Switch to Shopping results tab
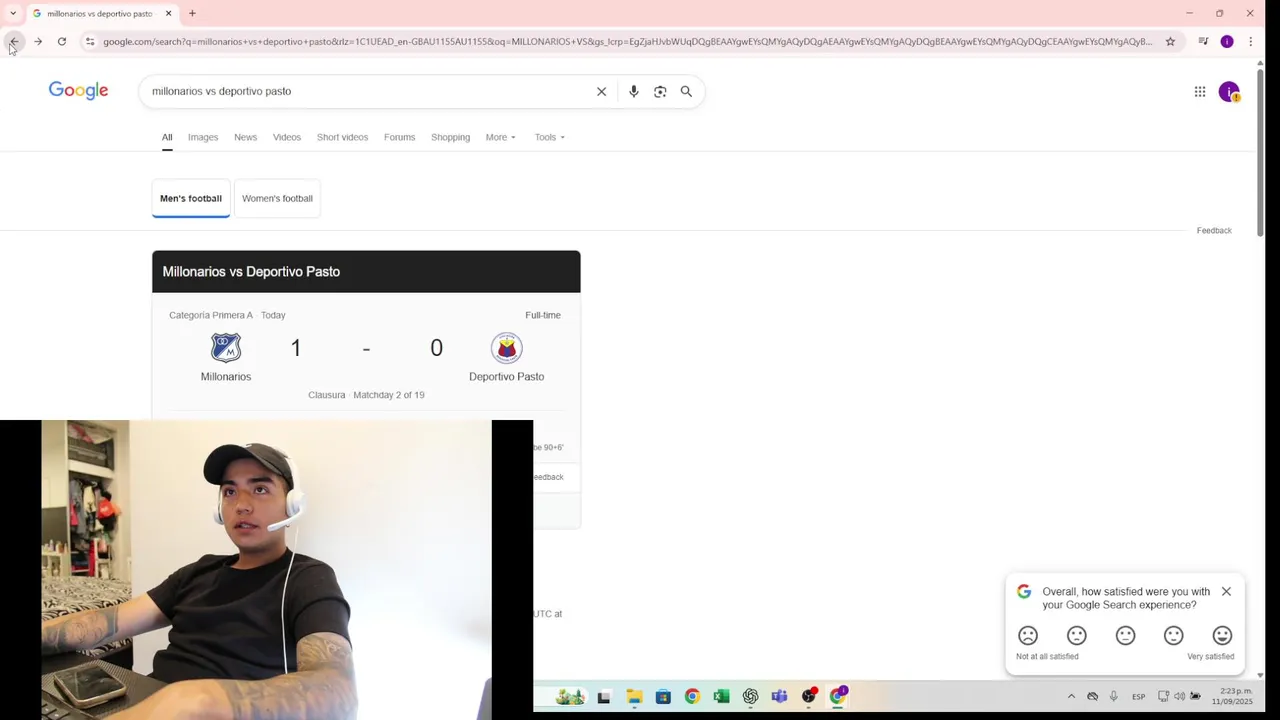 coord(450,137)
